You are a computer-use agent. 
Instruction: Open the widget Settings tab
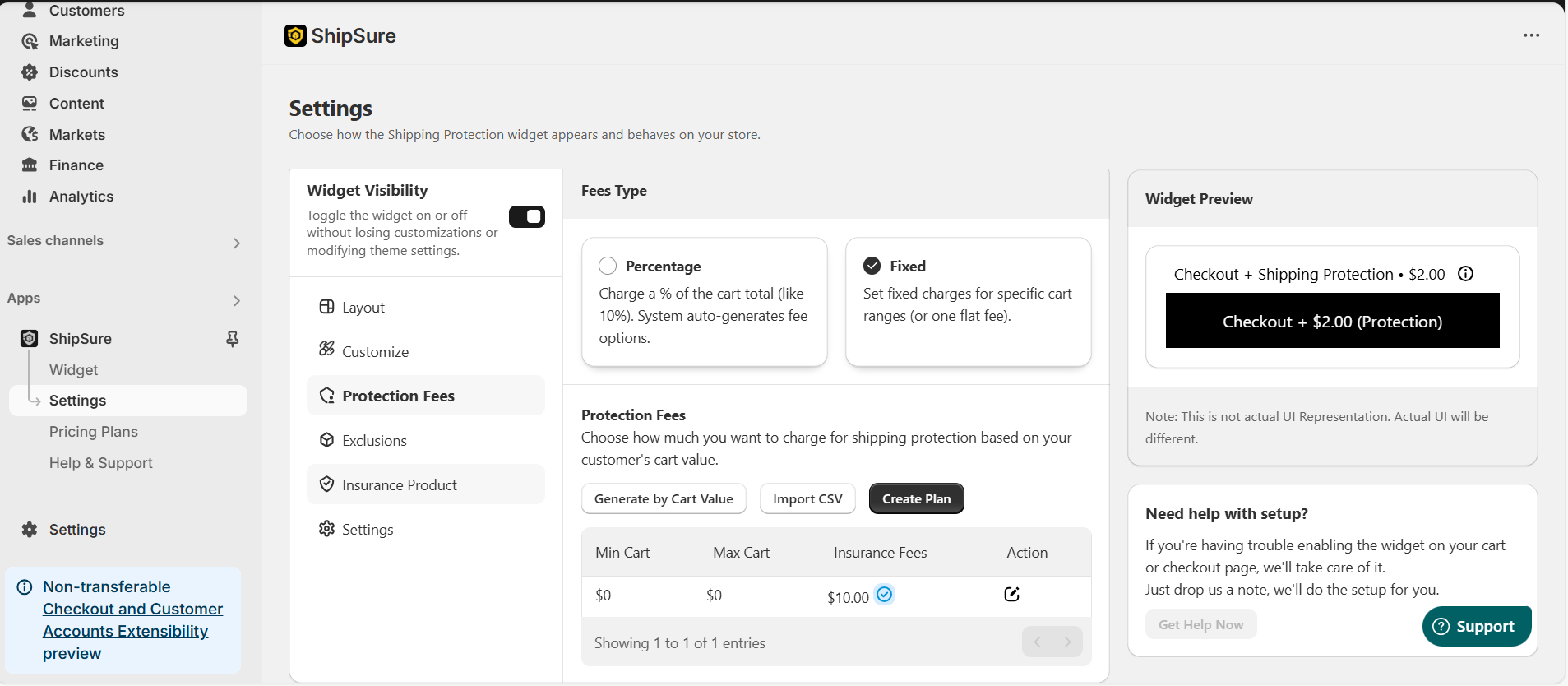(x=426, y=529)
